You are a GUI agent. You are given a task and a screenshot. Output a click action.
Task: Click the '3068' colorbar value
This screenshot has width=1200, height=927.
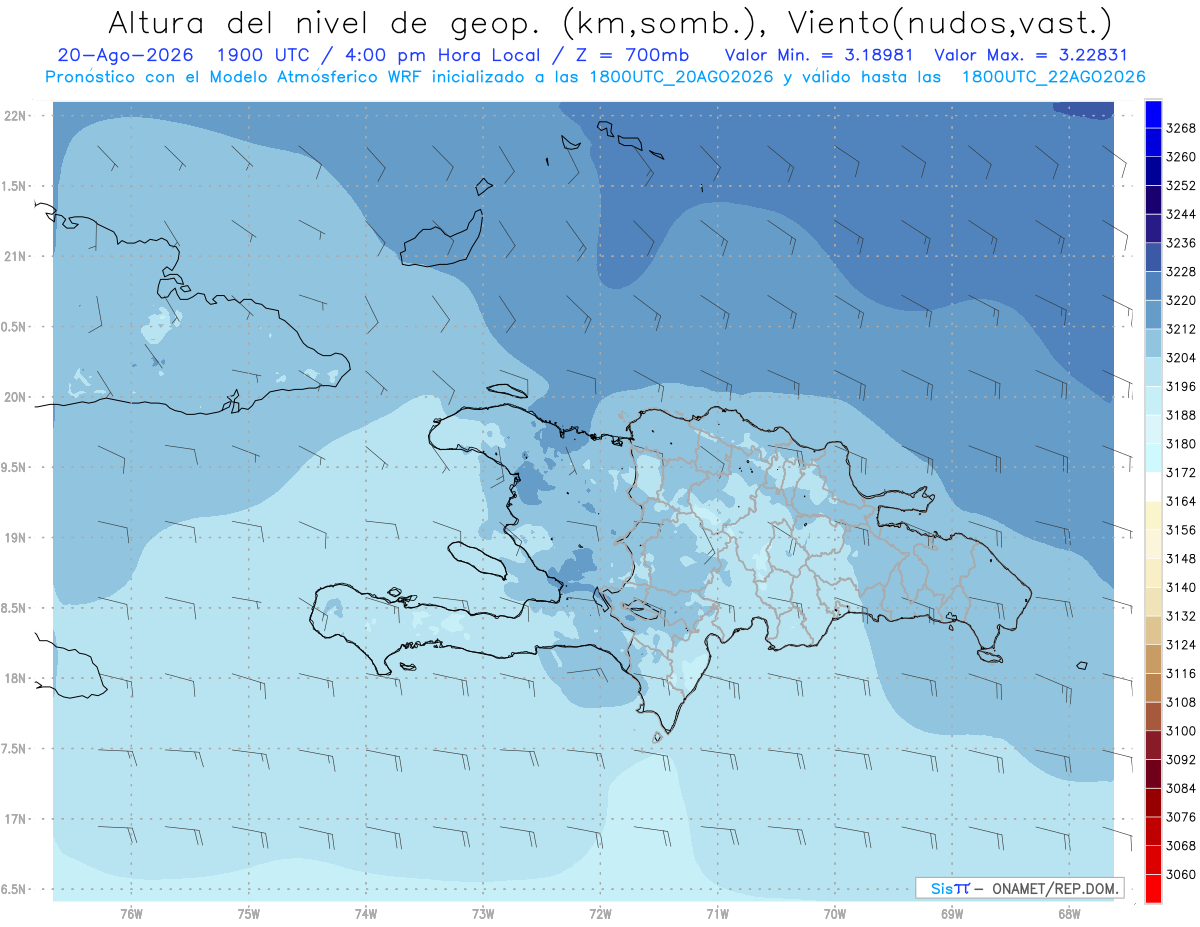[1181, 846]
